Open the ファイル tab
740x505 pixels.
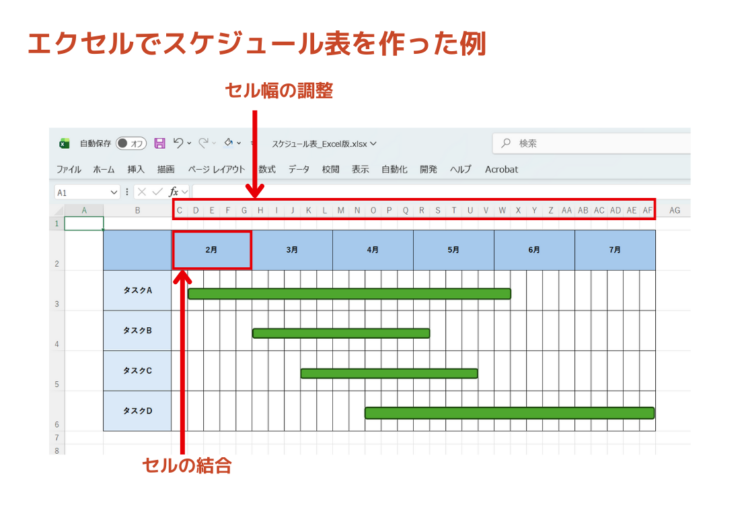(x=69, y=169)
